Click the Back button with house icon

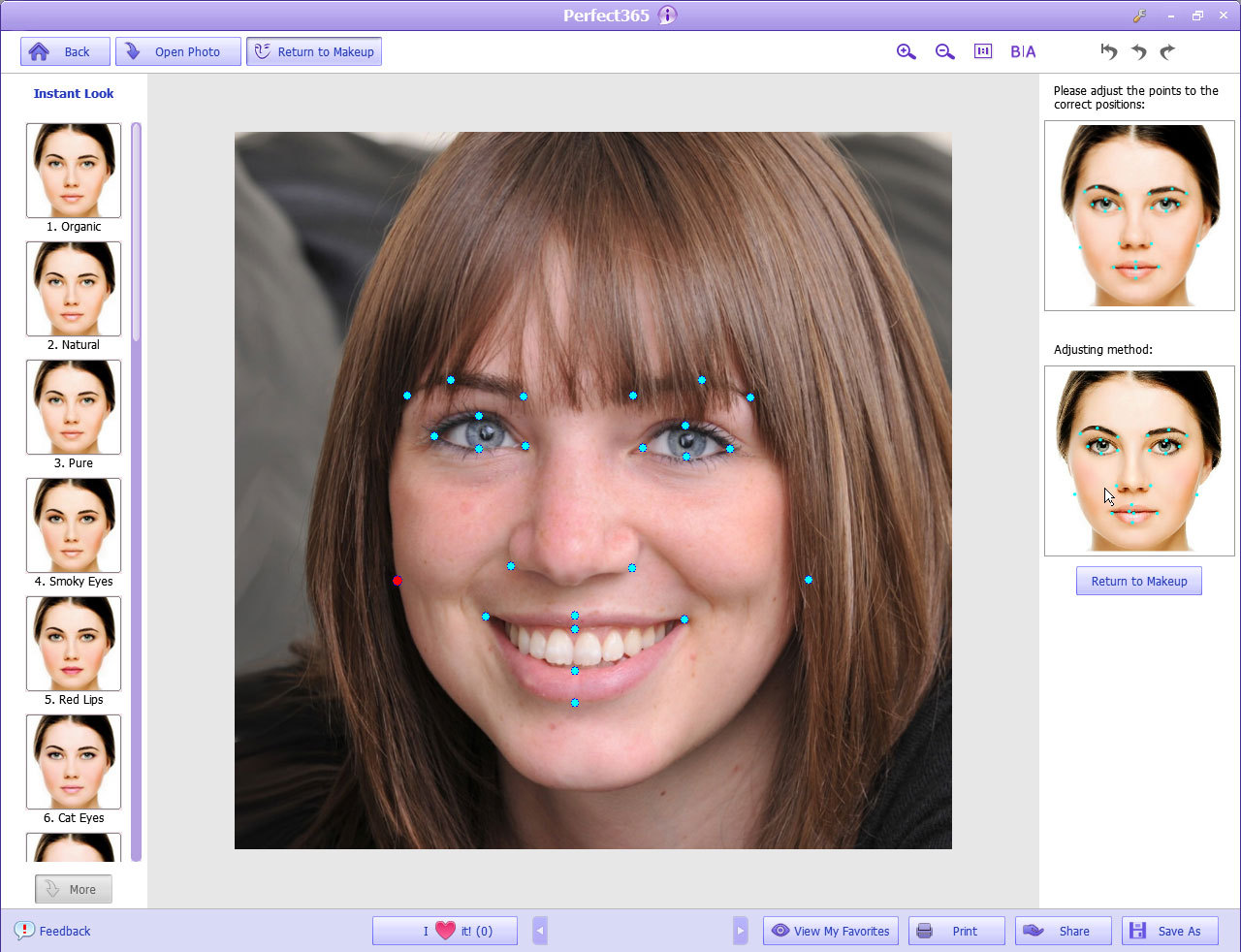(x=65, y=51)
